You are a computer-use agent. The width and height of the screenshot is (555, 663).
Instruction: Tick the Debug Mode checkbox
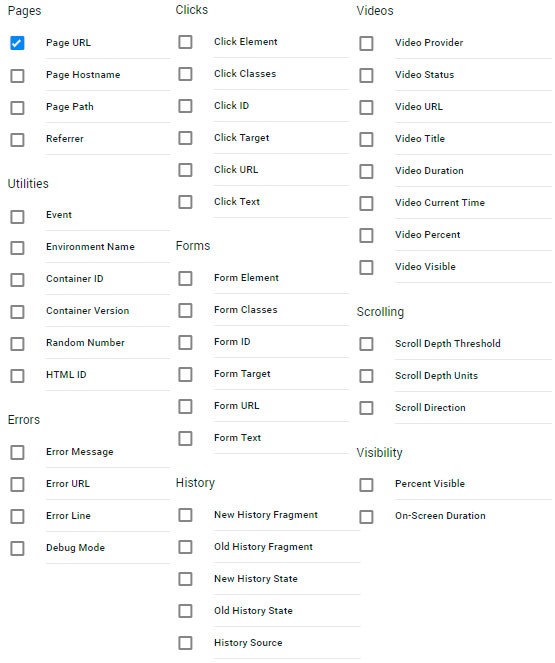(x=17, y=548)
